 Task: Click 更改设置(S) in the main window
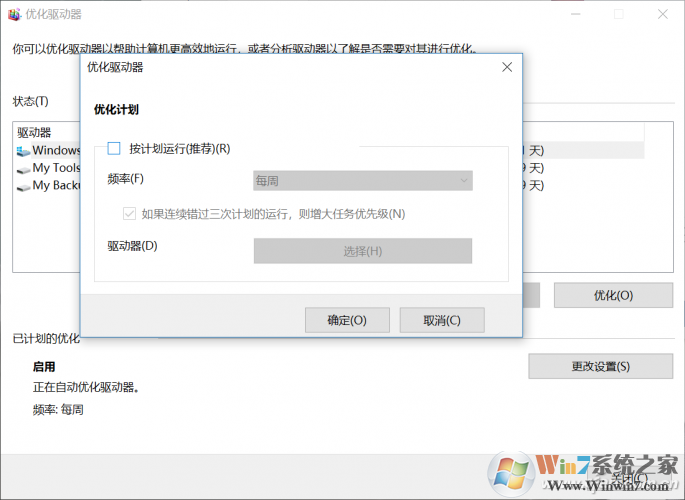601,366
